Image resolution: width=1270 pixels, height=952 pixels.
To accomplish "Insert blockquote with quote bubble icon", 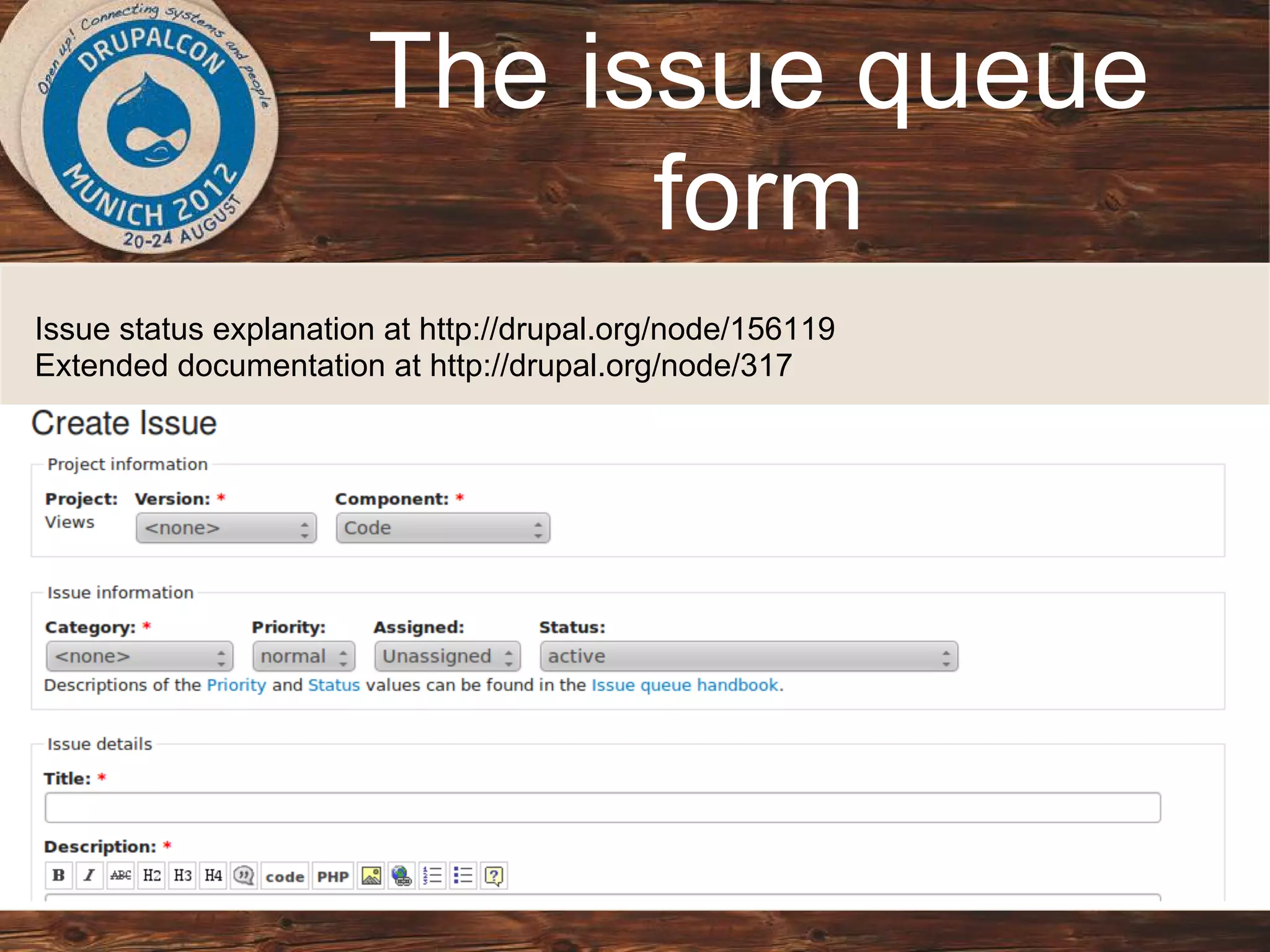I will click(x=244, y=875).
